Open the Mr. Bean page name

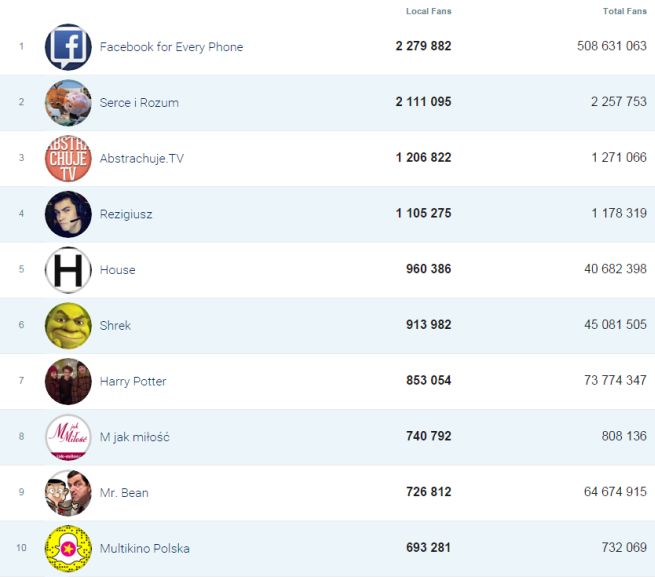[124, 492]
